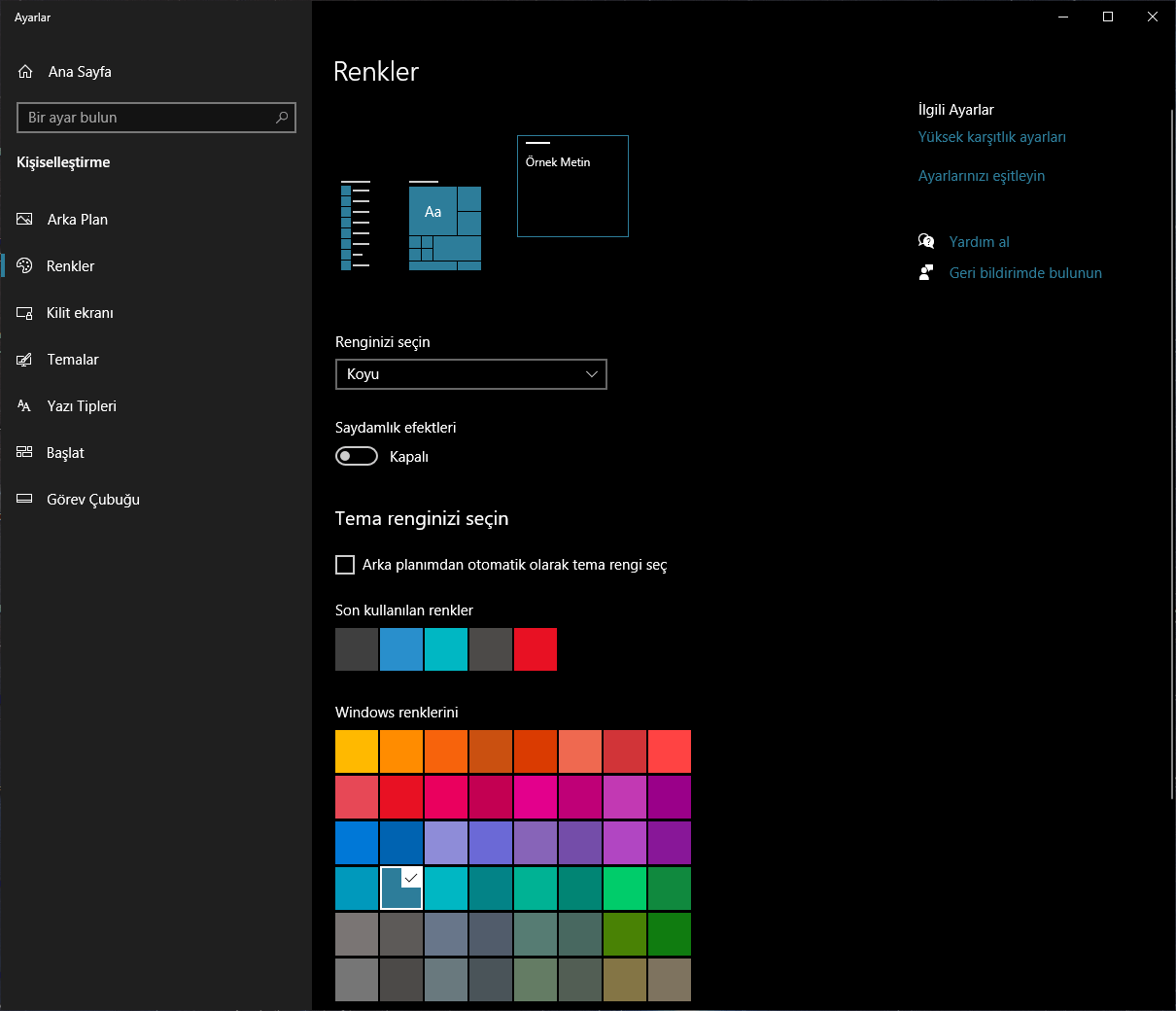Screen dimensions: 1176x1011
Task: Click the Yazı Tipleri font icon
Action: (x=25, y=406)
